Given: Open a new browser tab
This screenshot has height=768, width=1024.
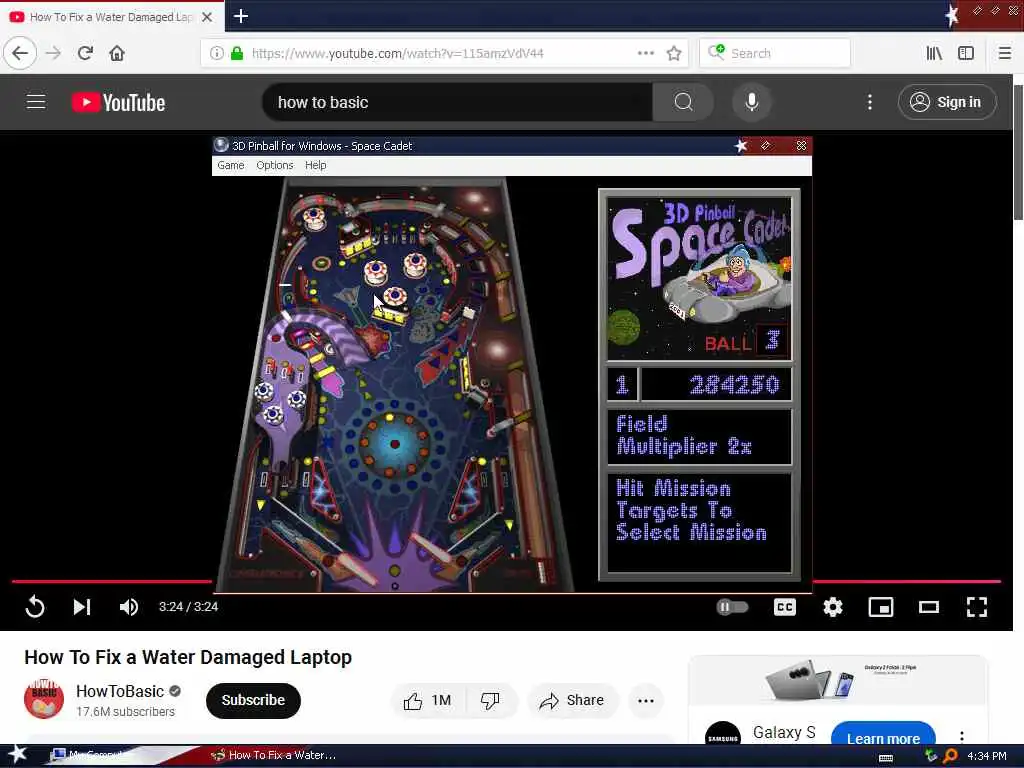Looking at the screenshot, I should point(241,16).
